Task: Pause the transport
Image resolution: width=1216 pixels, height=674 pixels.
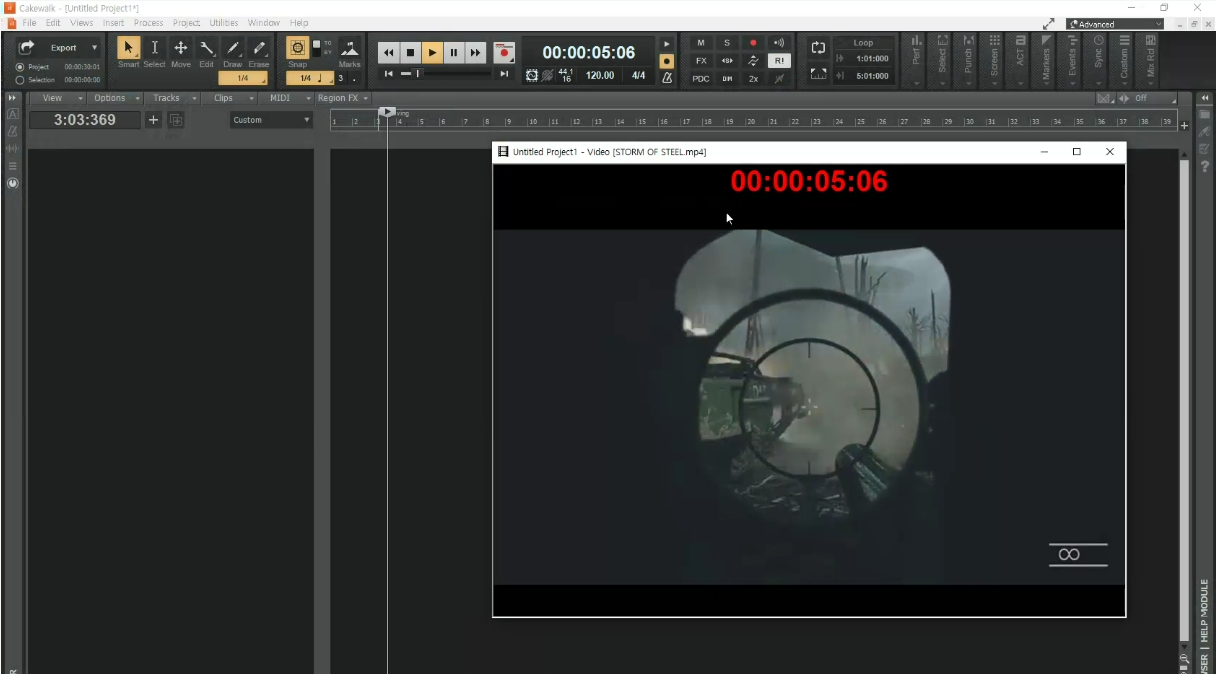Action: (454, 53)
